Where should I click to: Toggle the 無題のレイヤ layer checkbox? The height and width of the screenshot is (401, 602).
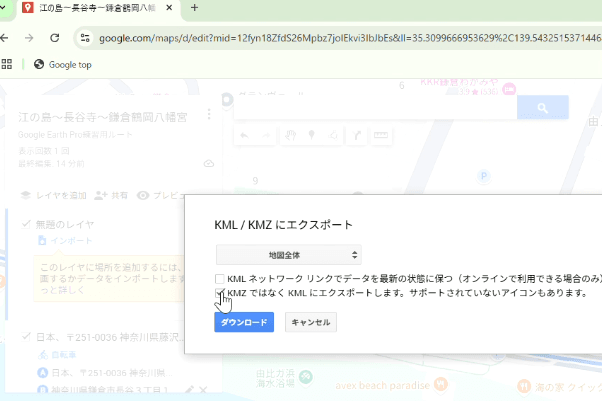click(x=26, y=223)
